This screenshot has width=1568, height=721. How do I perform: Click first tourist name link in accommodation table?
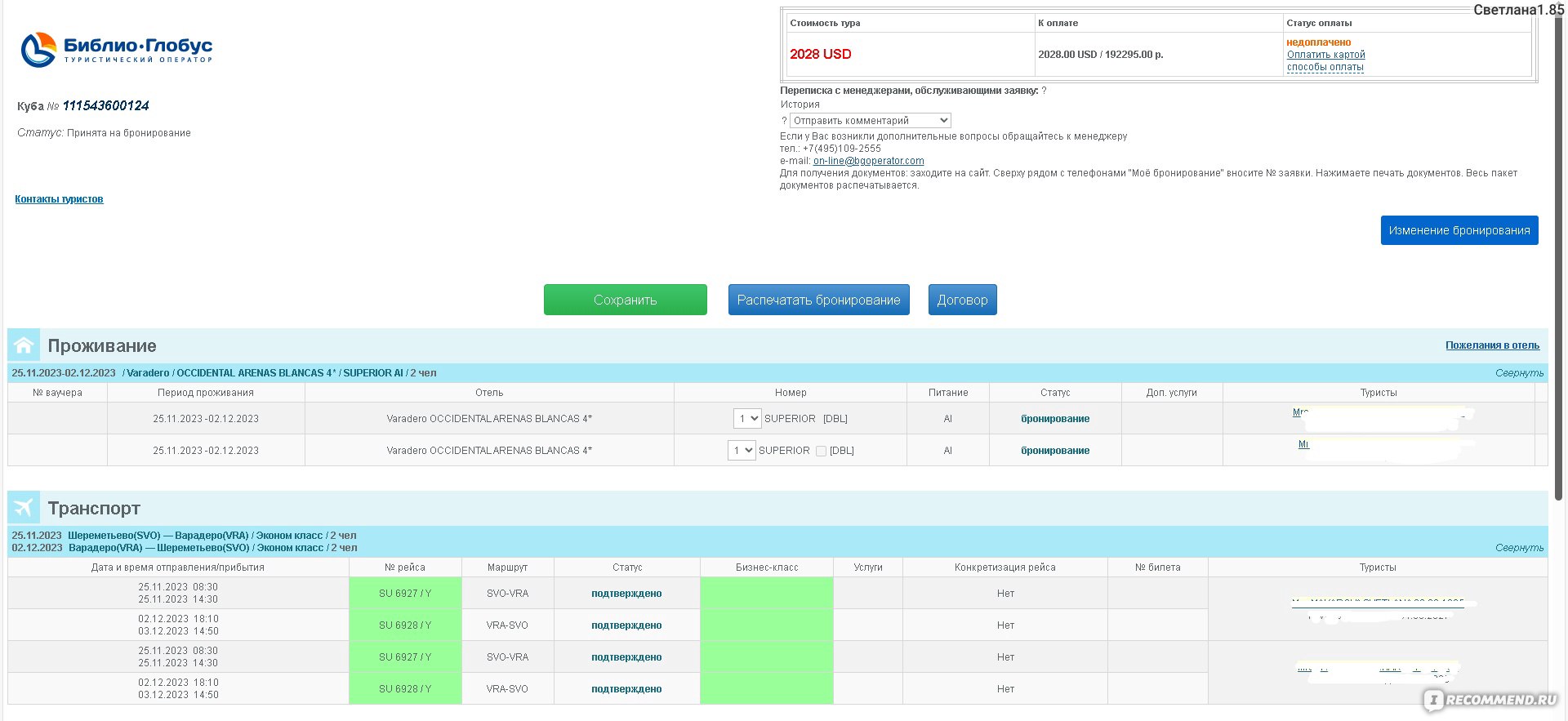point(1300,412)
